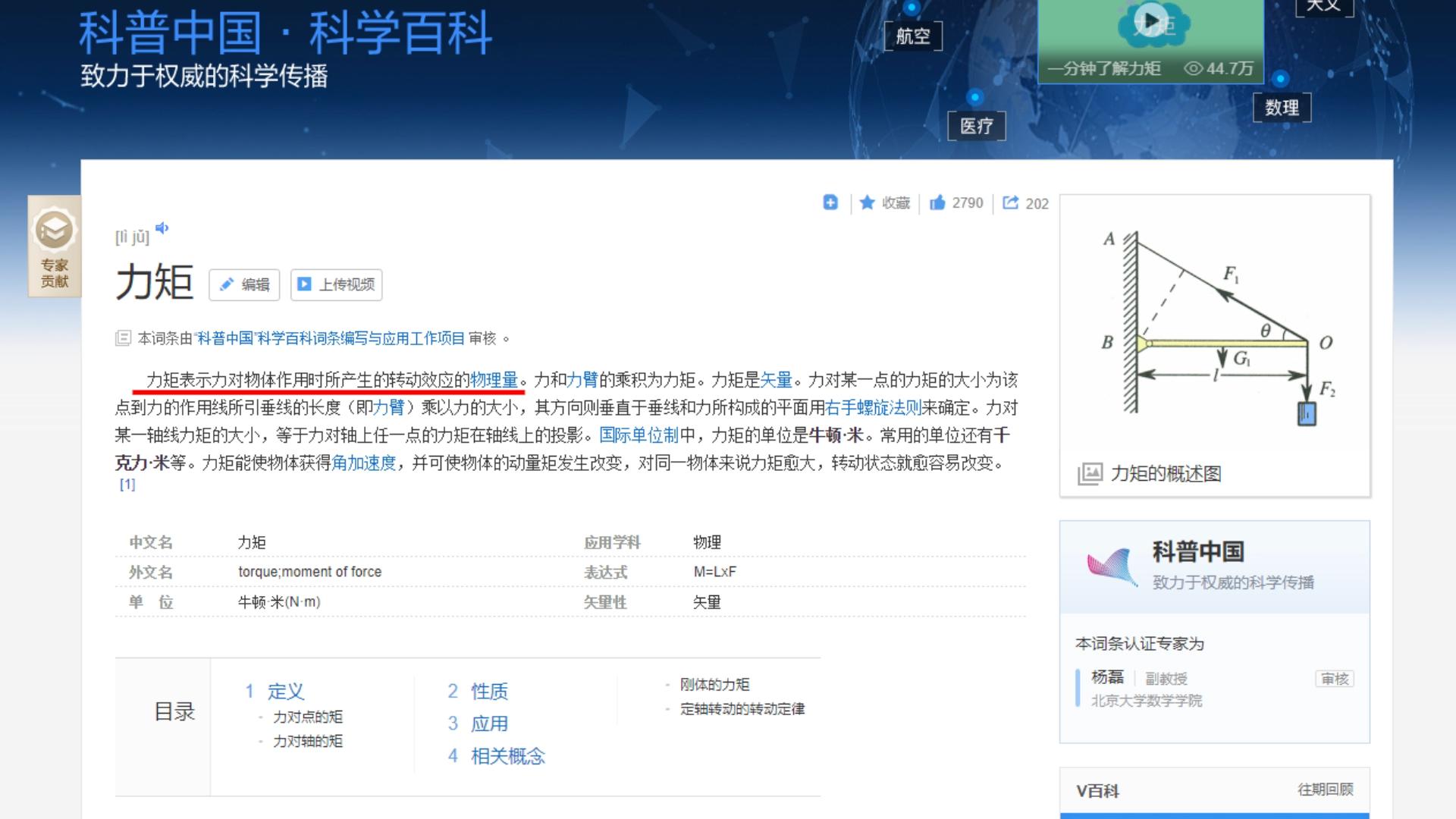Click the pencil icon on the 编辑 button
This screenshot has height=819, width=1456.
coord(227,284)
